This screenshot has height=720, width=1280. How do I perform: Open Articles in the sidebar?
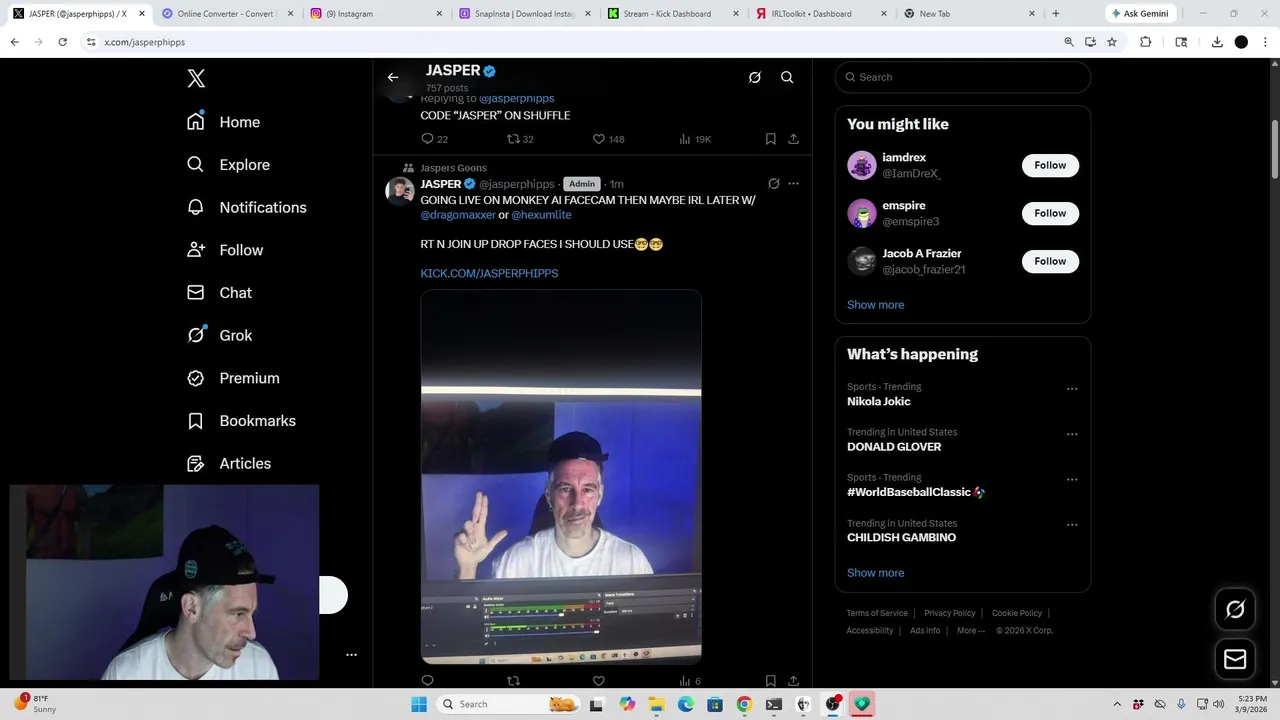pyautogui.click(x=229, y=463)
